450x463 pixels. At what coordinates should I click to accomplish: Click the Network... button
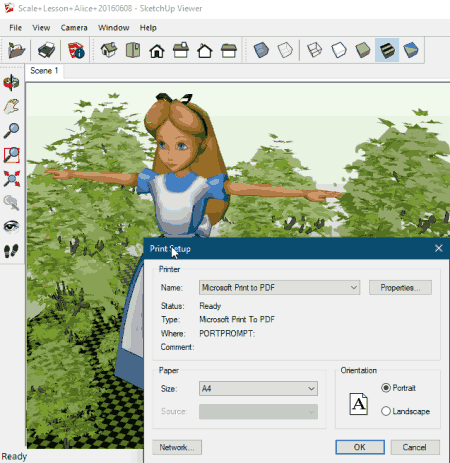[x=177, y=447]
